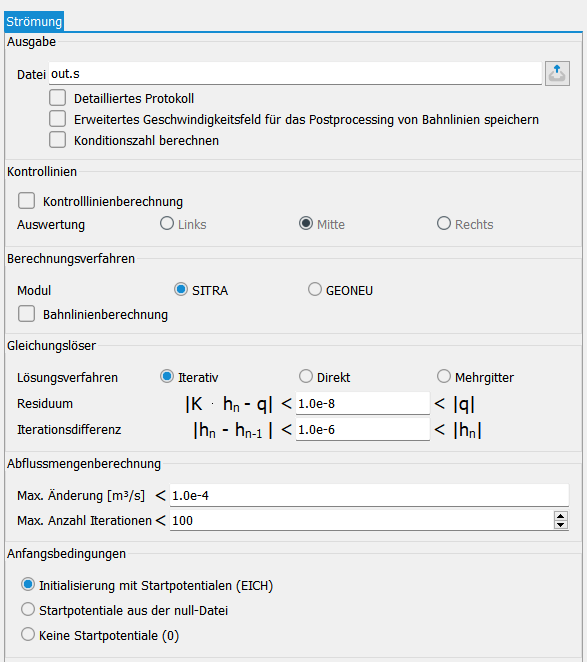
Task: Increase Max. Anzahl Iterationen with up arrow
Action: (561, 516)
